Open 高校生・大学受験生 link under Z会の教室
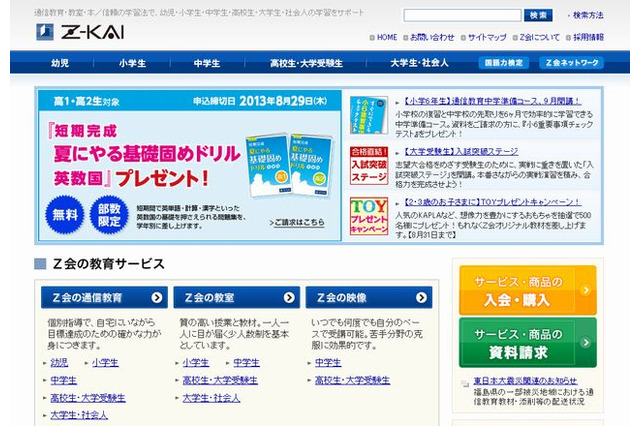 [x=220, y=380]
